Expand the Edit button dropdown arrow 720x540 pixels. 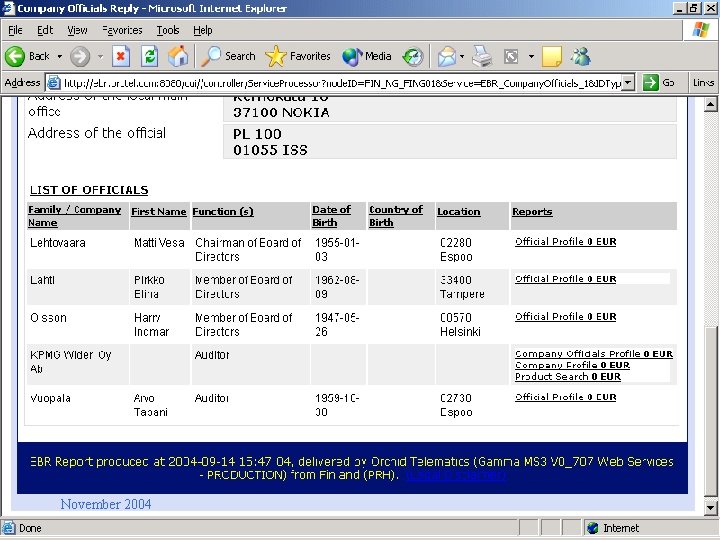[531, 56]
